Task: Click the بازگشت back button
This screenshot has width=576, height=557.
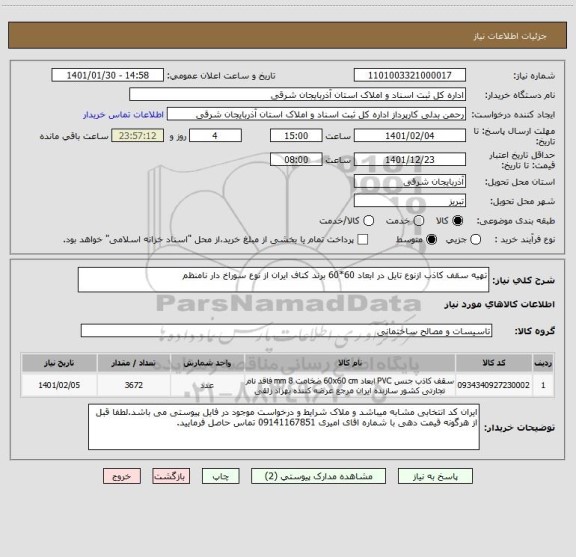Action: point(171,476)
